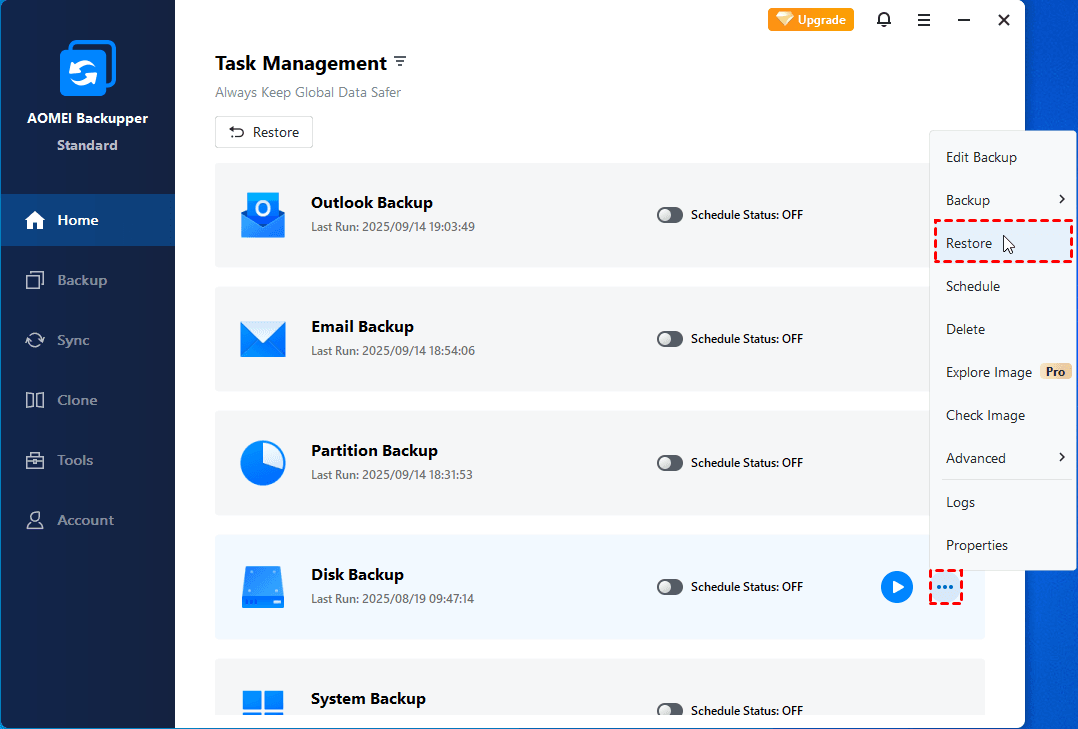The image size is (1078, 729).
Task: Enable Email Backup schedule toggle
Action: pos(670,339)
